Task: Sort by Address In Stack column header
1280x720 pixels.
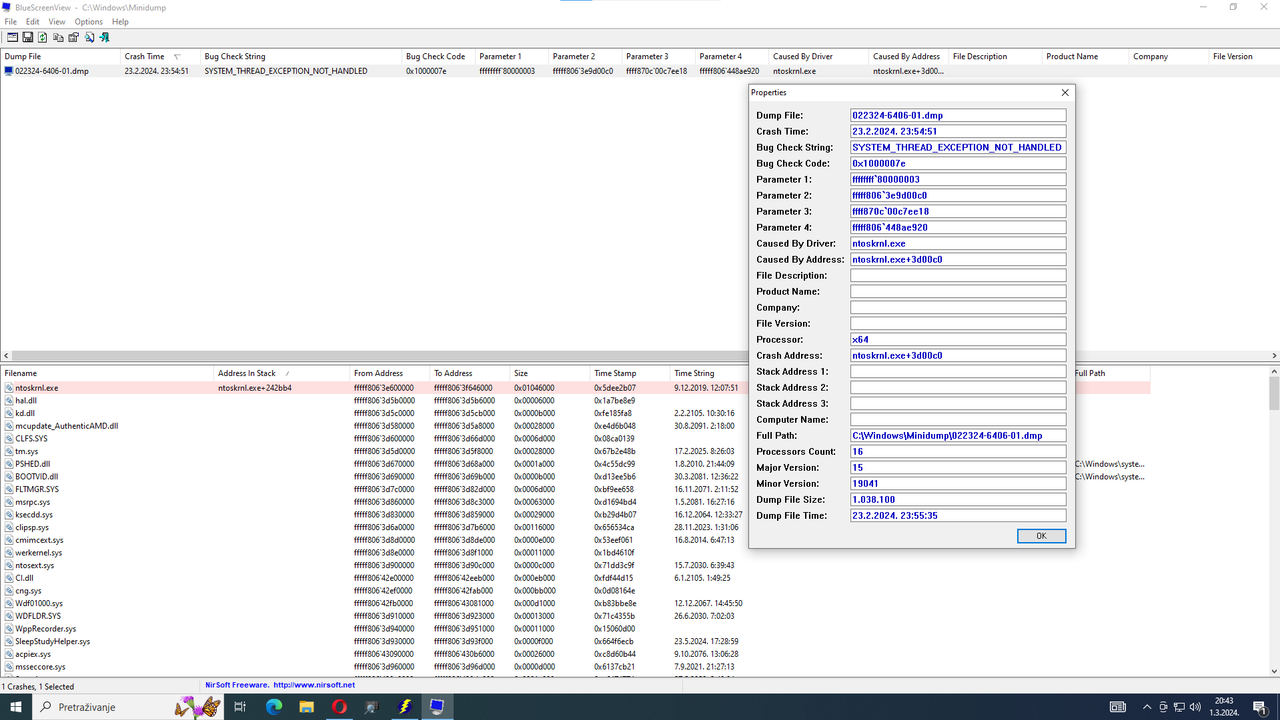Action: coord(281,373)
